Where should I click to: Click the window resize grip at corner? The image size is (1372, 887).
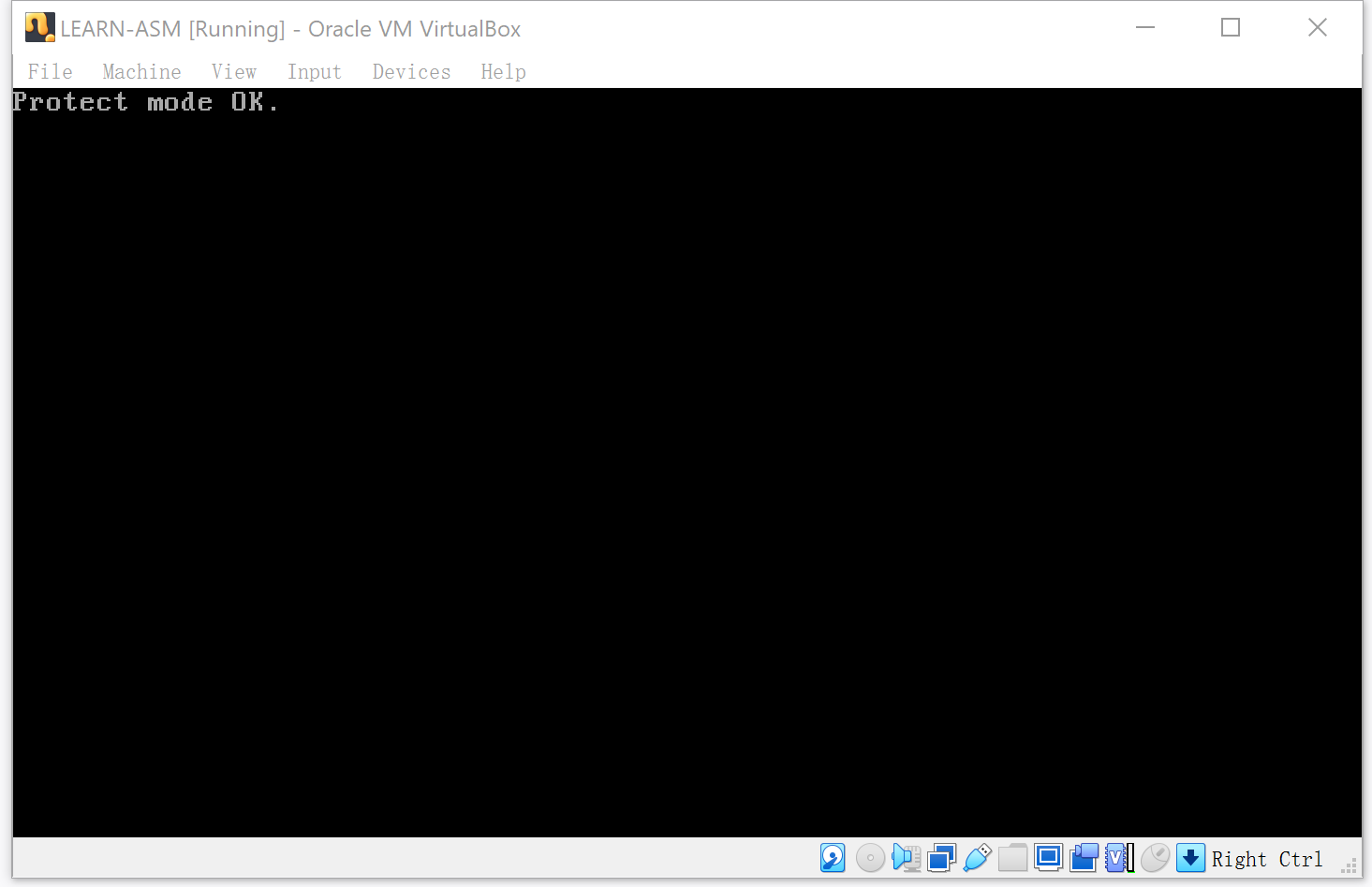click(x=1350, y=866)
